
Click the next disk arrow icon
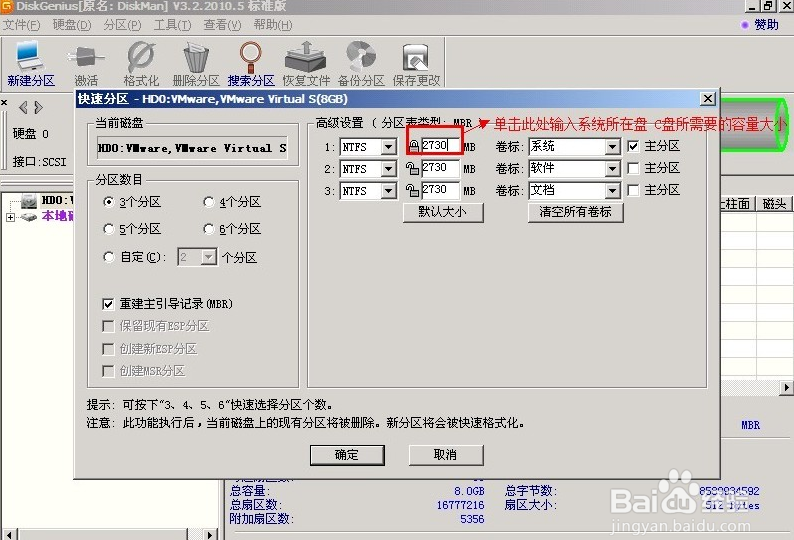point(38,107)
